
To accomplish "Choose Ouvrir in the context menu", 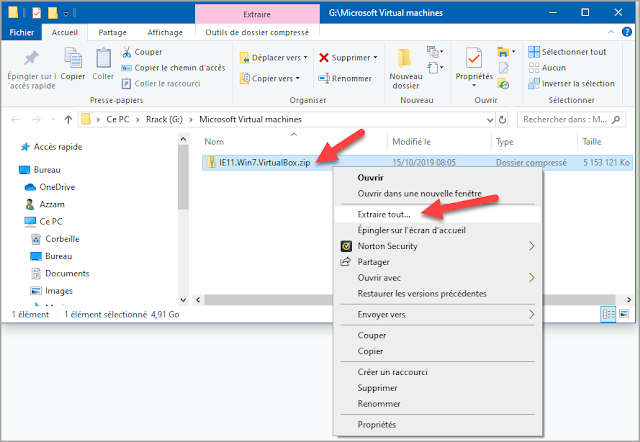I will (x=438, y=178).
